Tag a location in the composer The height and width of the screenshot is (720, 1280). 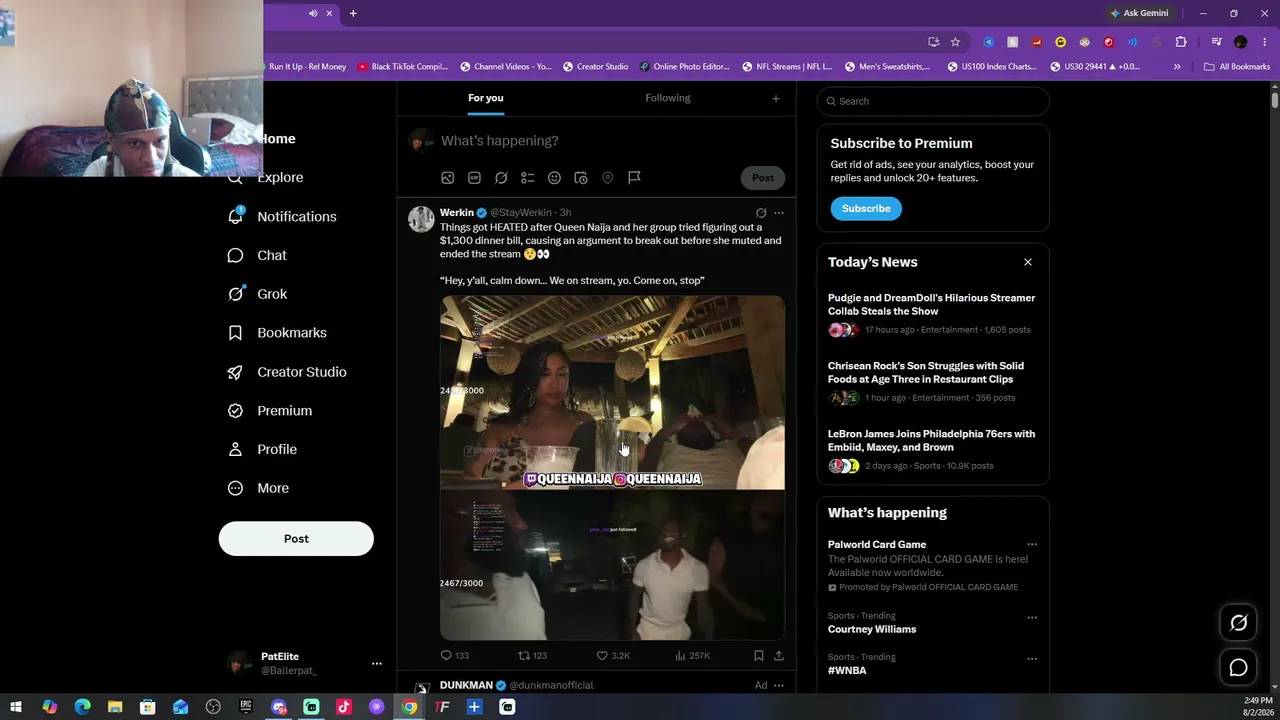(x=607, y=178)
